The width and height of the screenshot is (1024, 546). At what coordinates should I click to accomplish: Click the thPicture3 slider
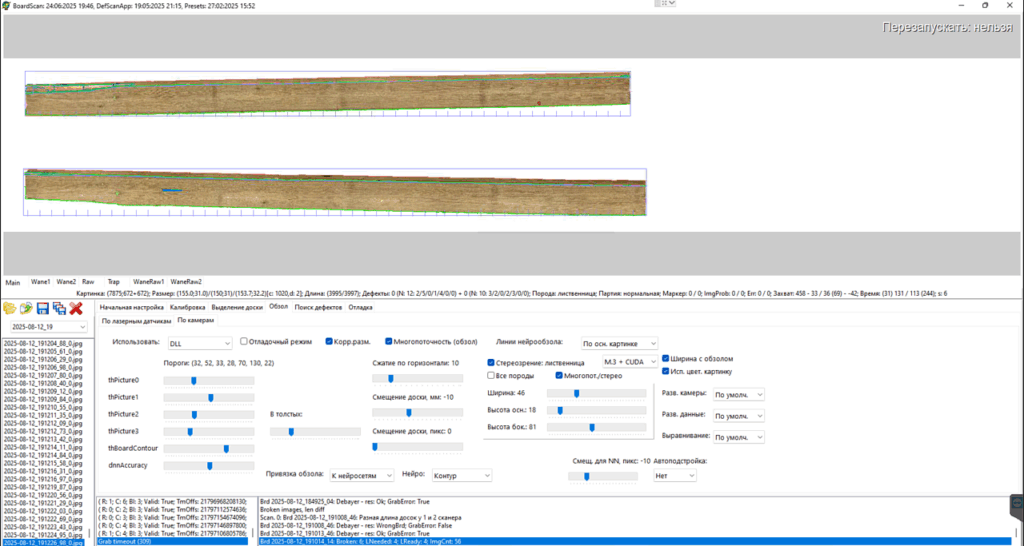pyautogui.click(x=209, y=432)
